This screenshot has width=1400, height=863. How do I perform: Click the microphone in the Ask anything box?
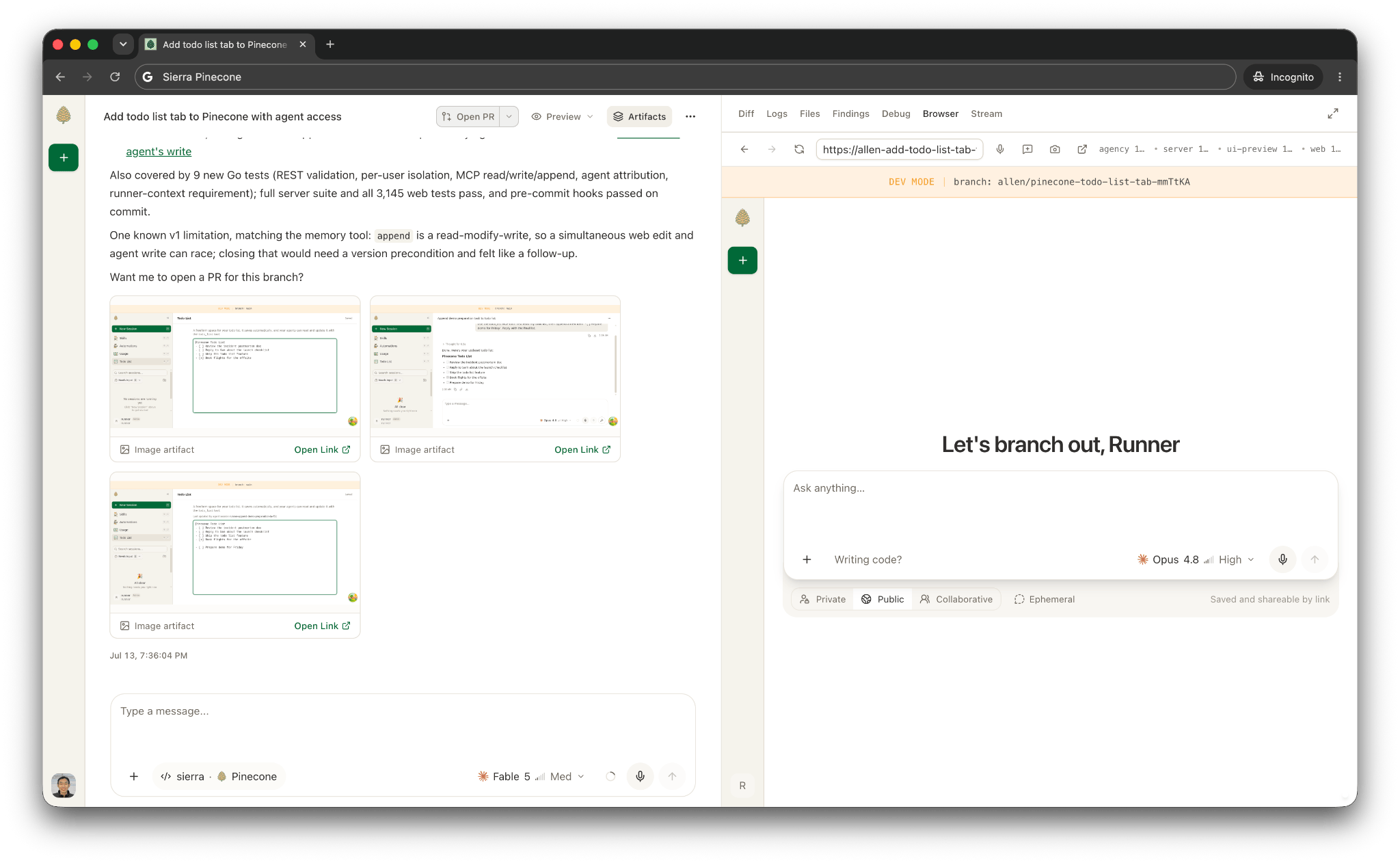pos(1283,559)
